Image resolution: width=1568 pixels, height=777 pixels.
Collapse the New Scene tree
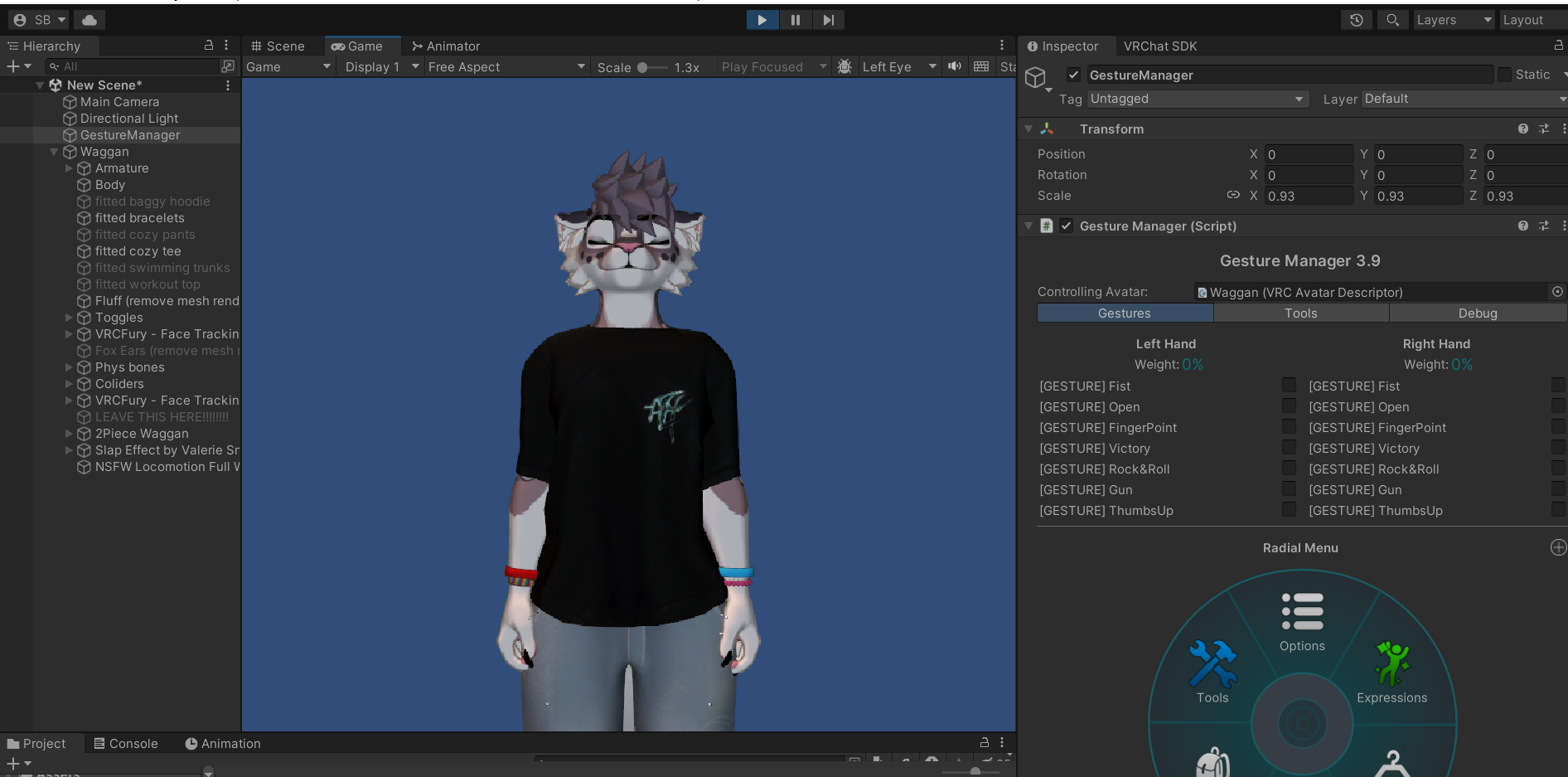pyautogui.click(x=39, y=85)
